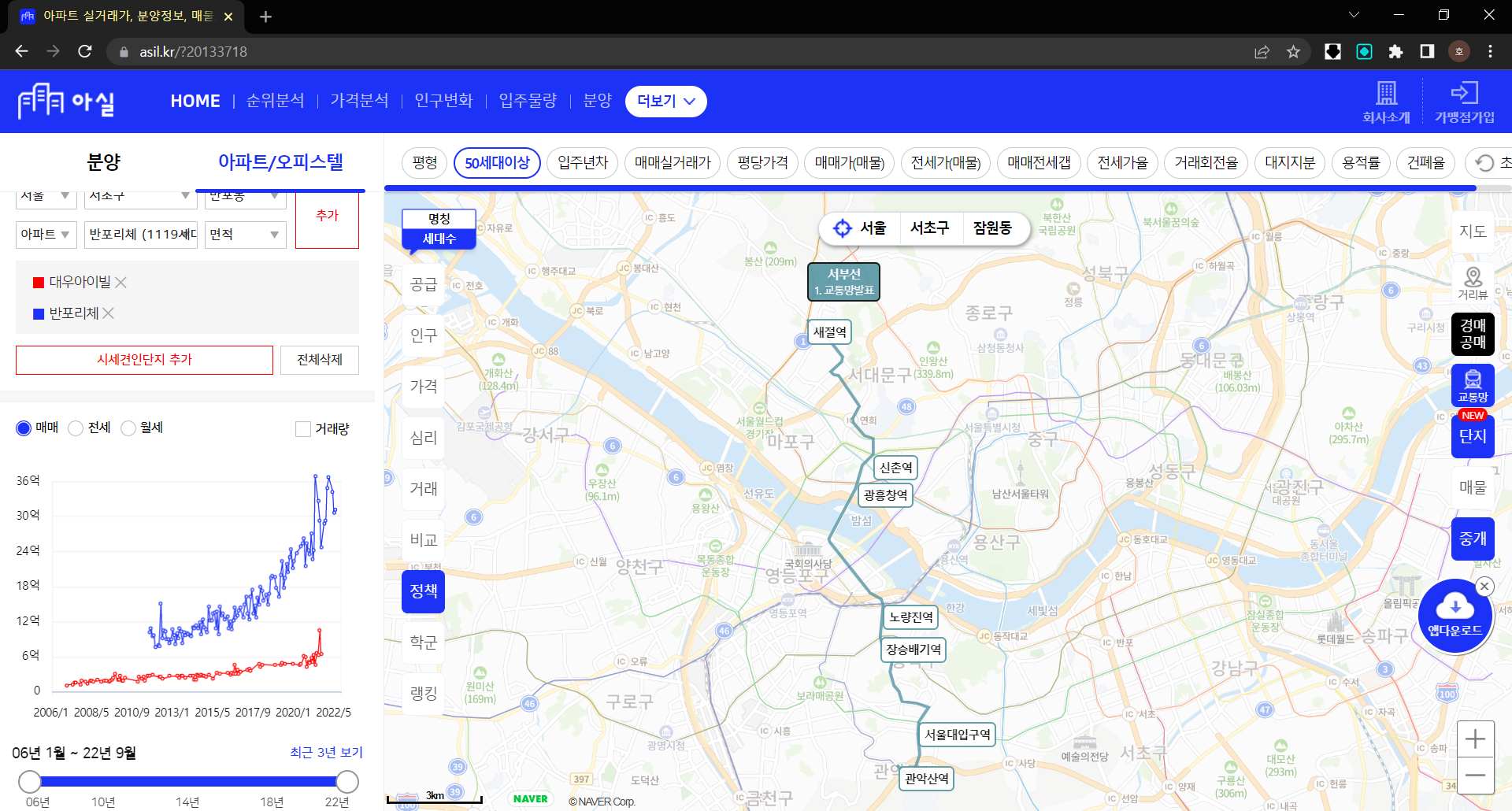Select the 매매 radio button
The image size is (1512, 811).
[24, 428]
